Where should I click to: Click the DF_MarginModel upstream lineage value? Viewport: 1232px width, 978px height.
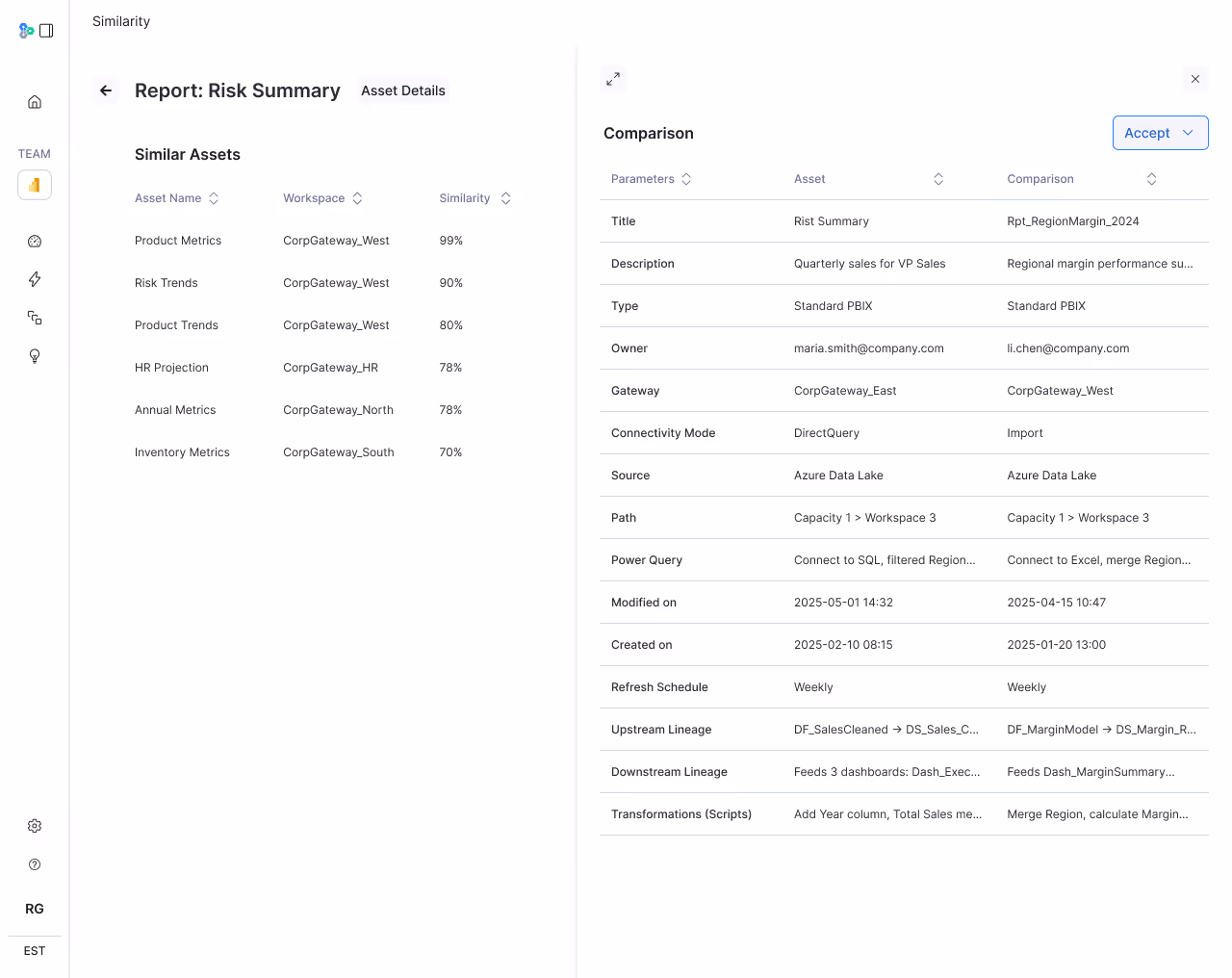1102,730
